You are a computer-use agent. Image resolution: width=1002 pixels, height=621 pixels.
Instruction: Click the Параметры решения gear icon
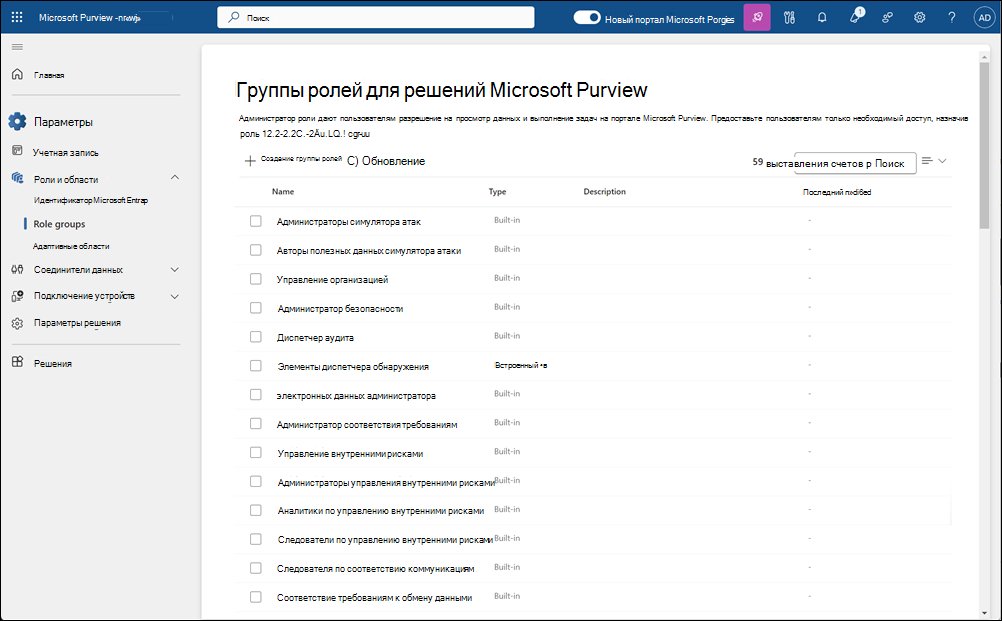coord(17,323)
